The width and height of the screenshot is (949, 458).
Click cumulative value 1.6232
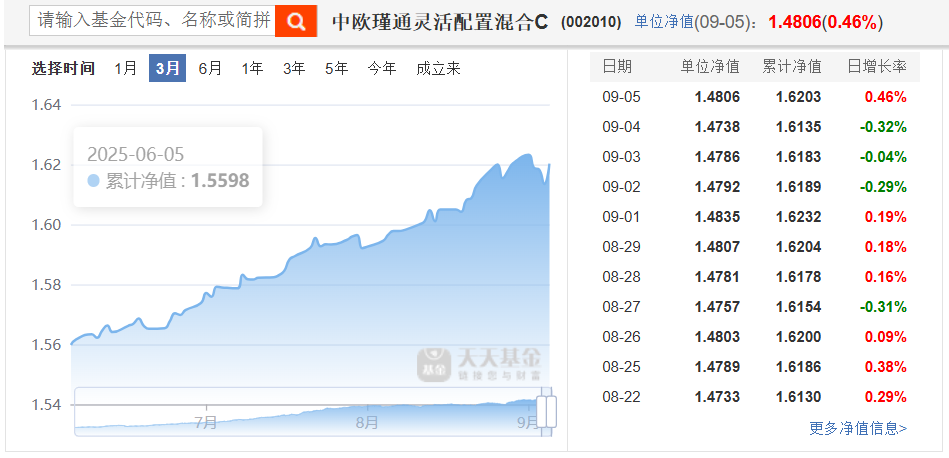[799, 217]
